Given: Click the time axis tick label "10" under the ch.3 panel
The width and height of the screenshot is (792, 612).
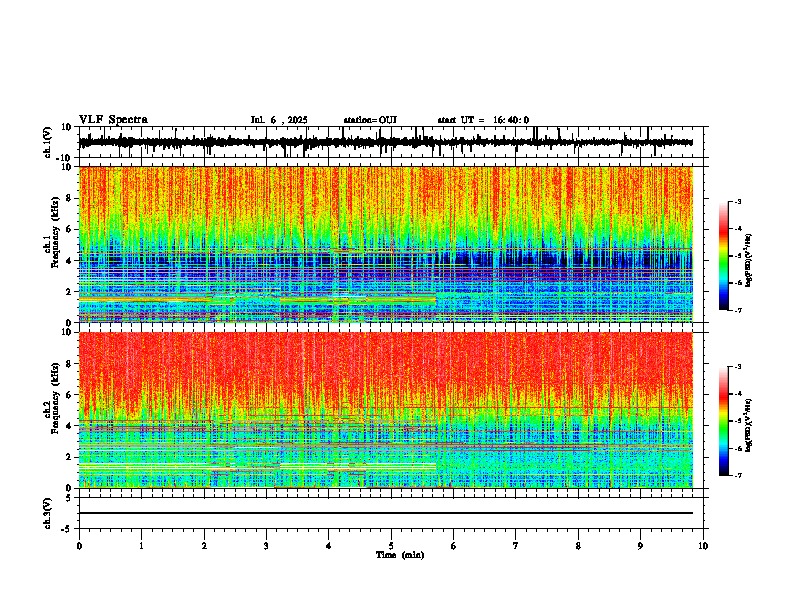Looking at the screenshot, I should [703, 546].
